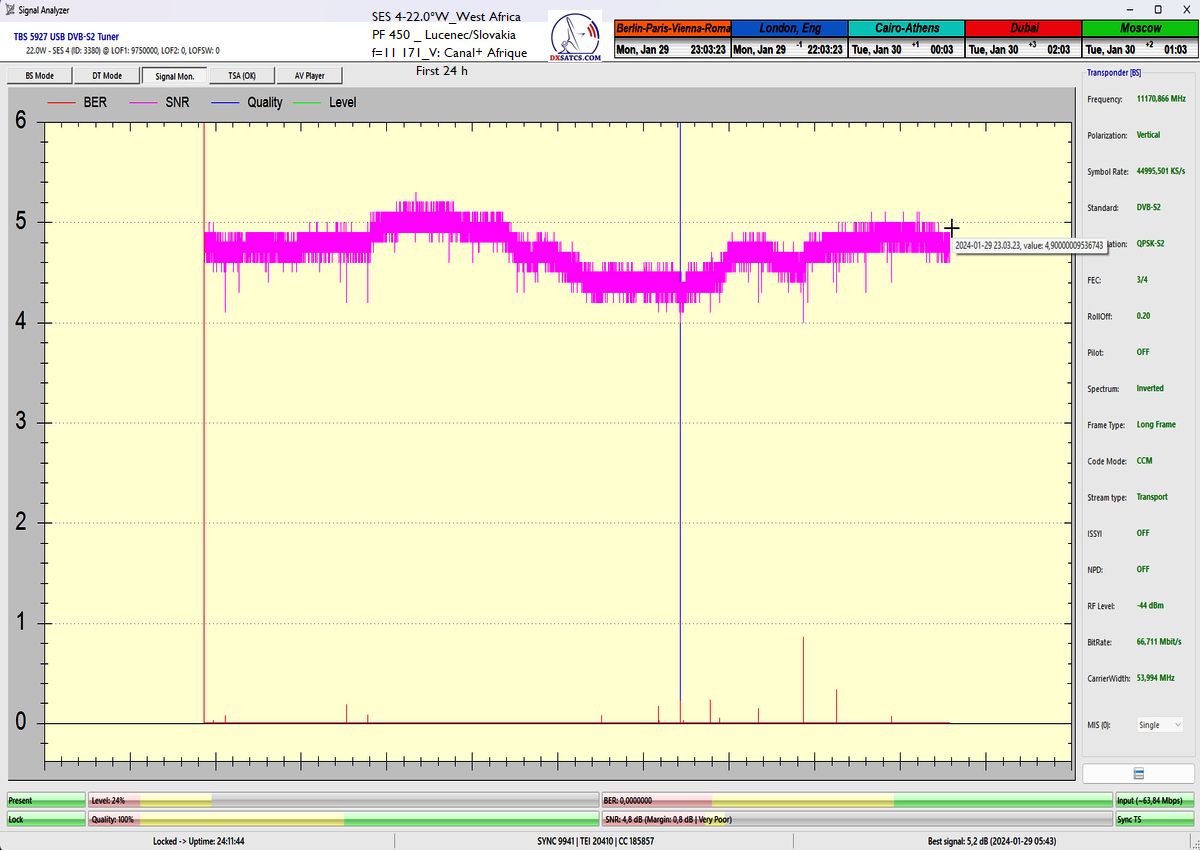Click the Present status indicator

(45, 800)
